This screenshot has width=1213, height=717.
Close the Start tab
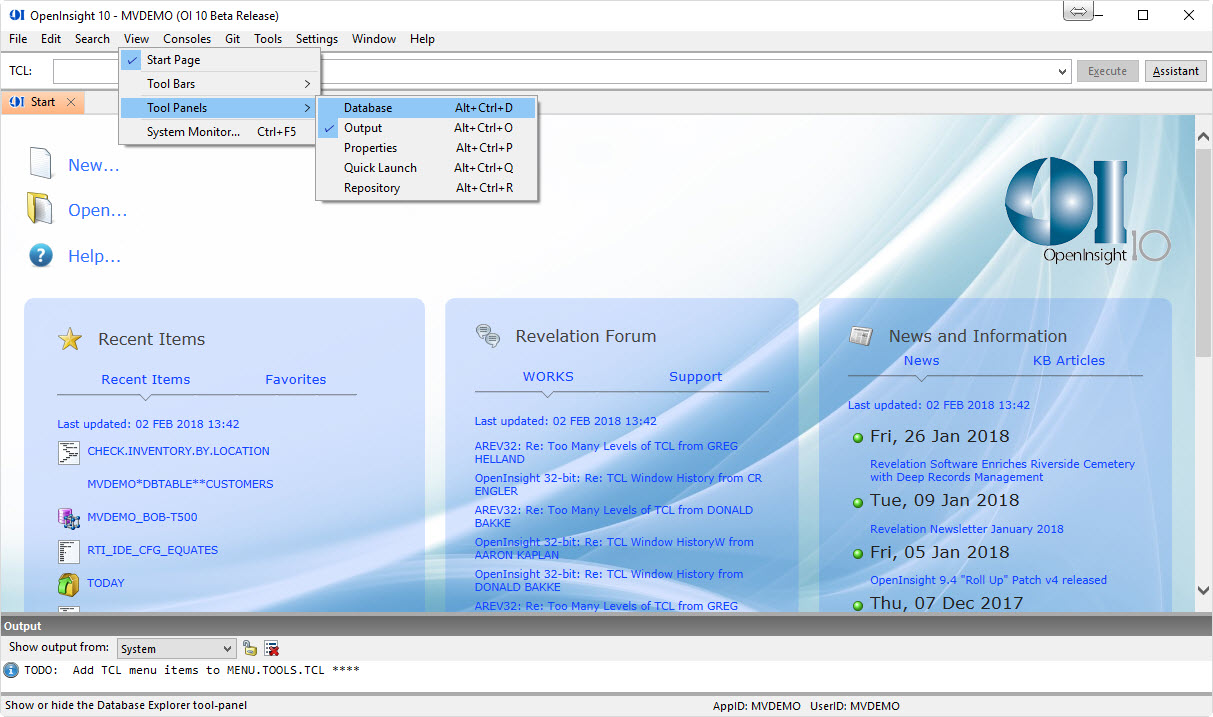tap(71, 102)
